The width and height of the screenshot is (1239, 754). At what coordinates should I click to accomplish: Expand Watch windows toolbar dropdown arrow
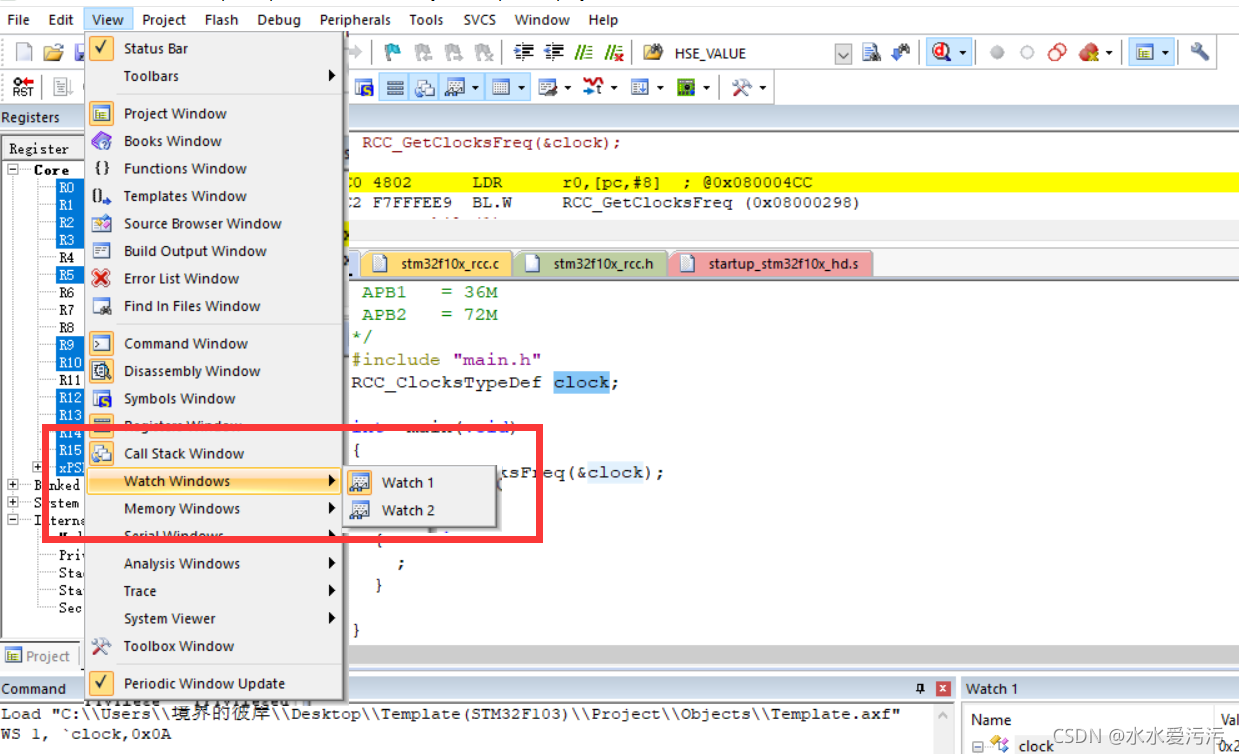click(x=475, y=88)
